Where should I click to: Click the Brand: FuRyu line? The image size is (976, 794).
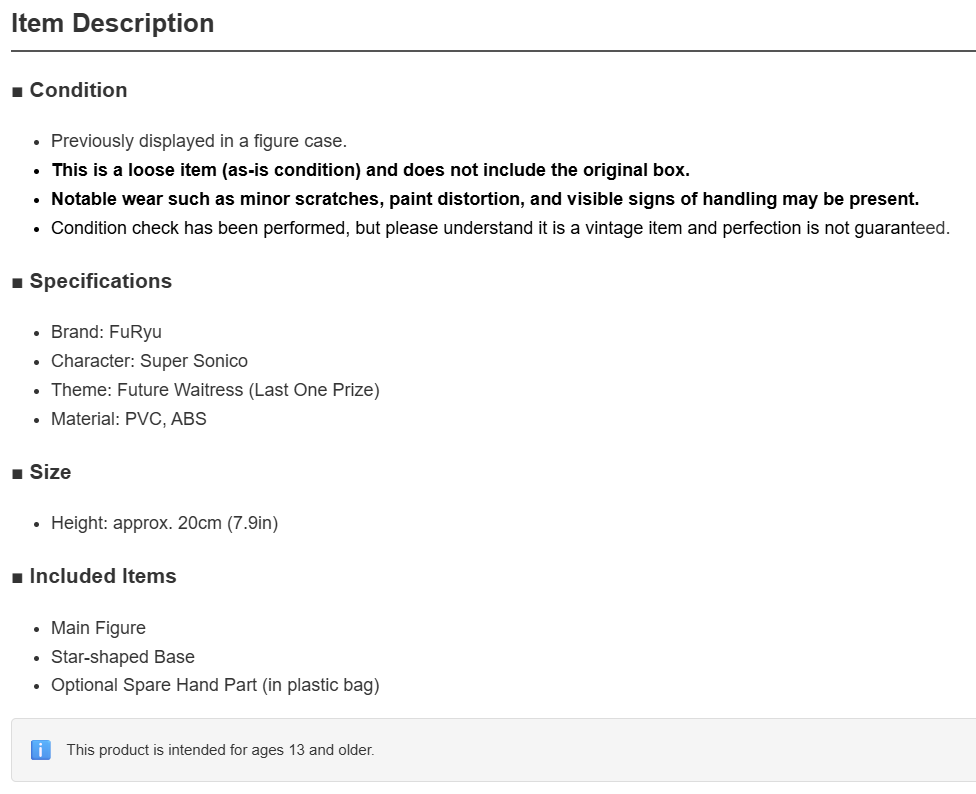click(x=106, y=332)
